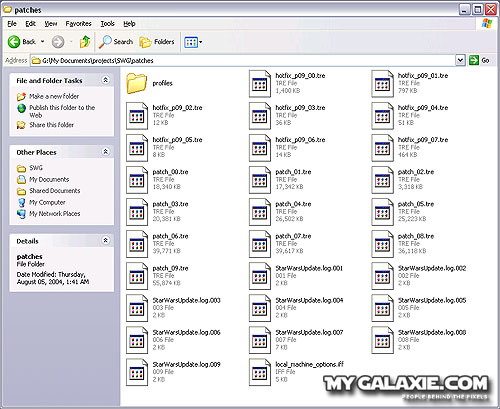Open the Help menu
This screenshot has height=409, width=500.
click(x=129, y=24)
